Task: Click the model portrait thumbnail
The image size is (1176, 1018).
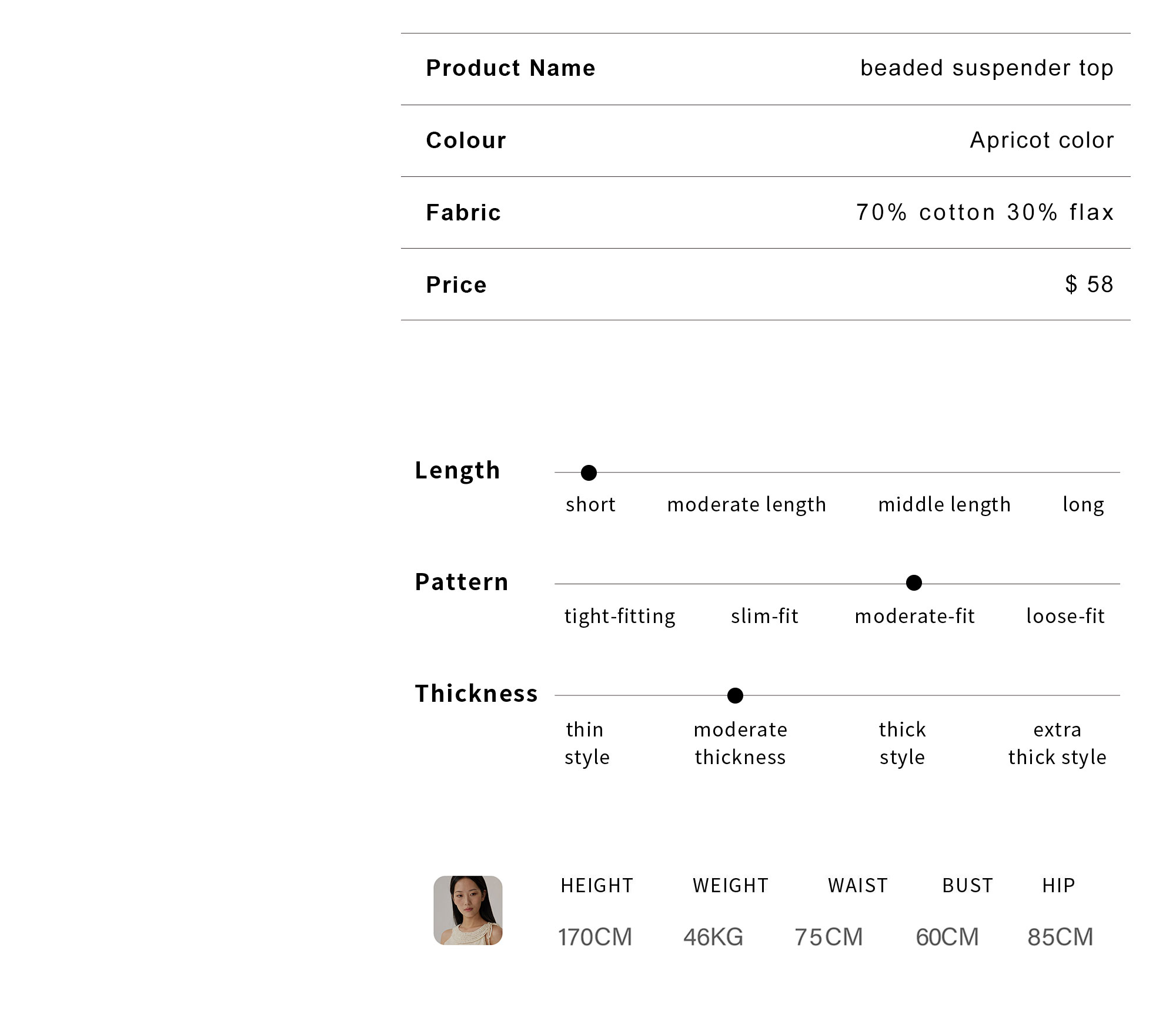Action: point(468,910)
